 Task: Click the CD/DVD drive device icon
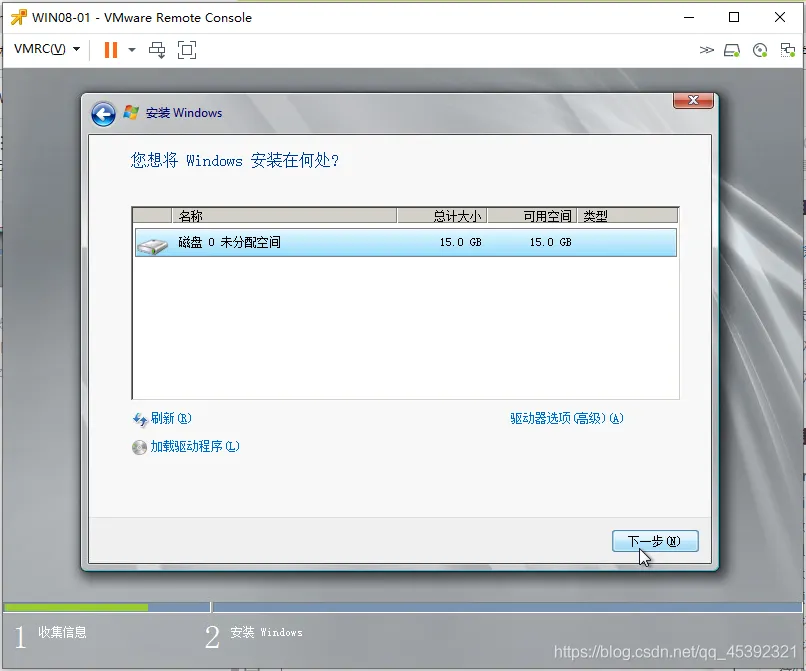pos(760,50)
